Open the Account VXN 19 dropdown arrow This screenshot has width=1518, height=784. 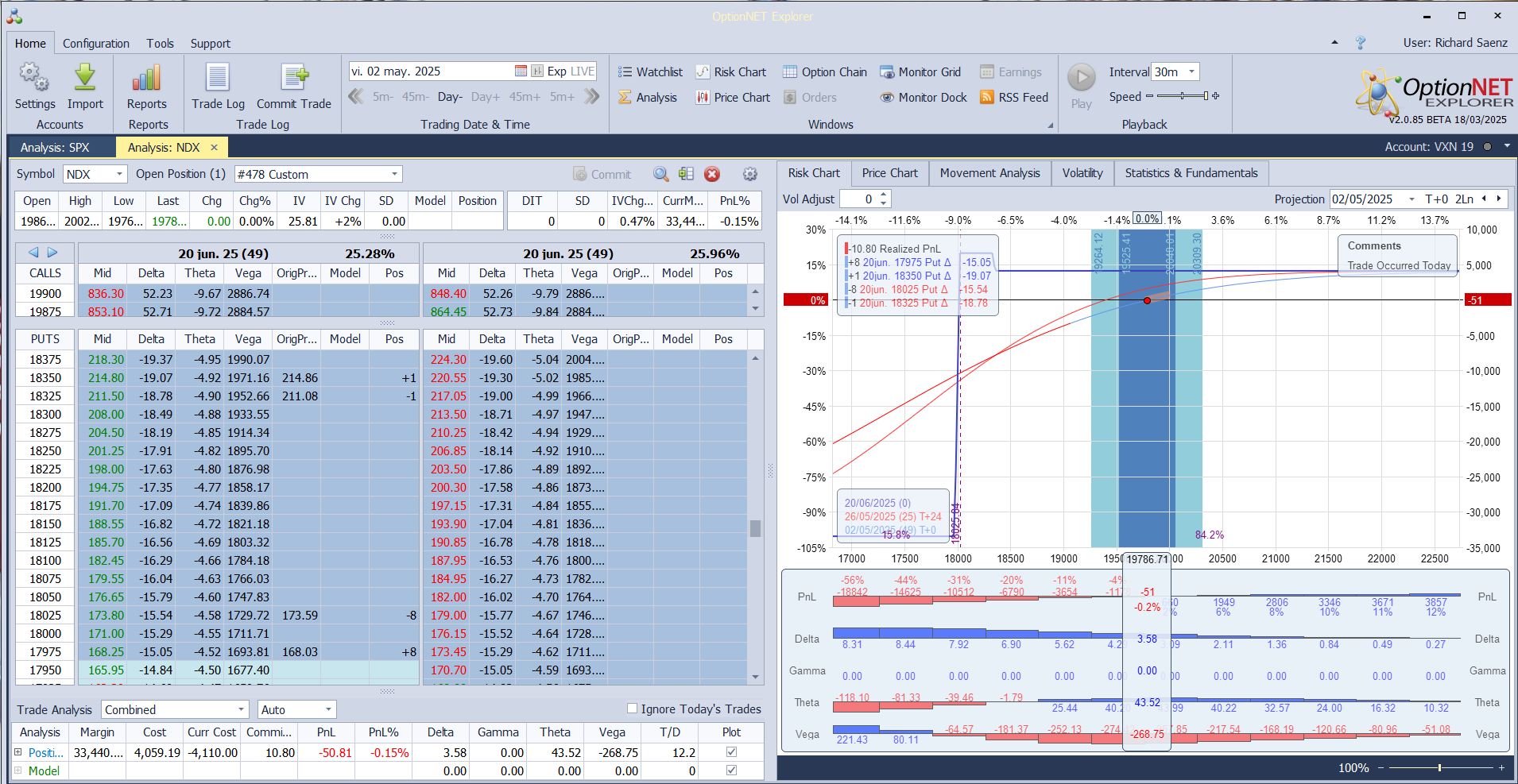point(1507,146)
